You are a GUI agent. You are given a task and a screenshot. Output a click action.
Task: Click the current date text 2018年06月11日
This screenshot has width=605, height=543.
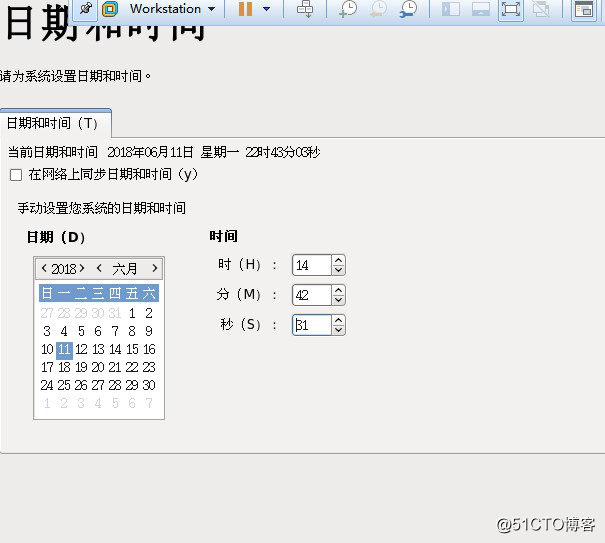click(150, 152)
